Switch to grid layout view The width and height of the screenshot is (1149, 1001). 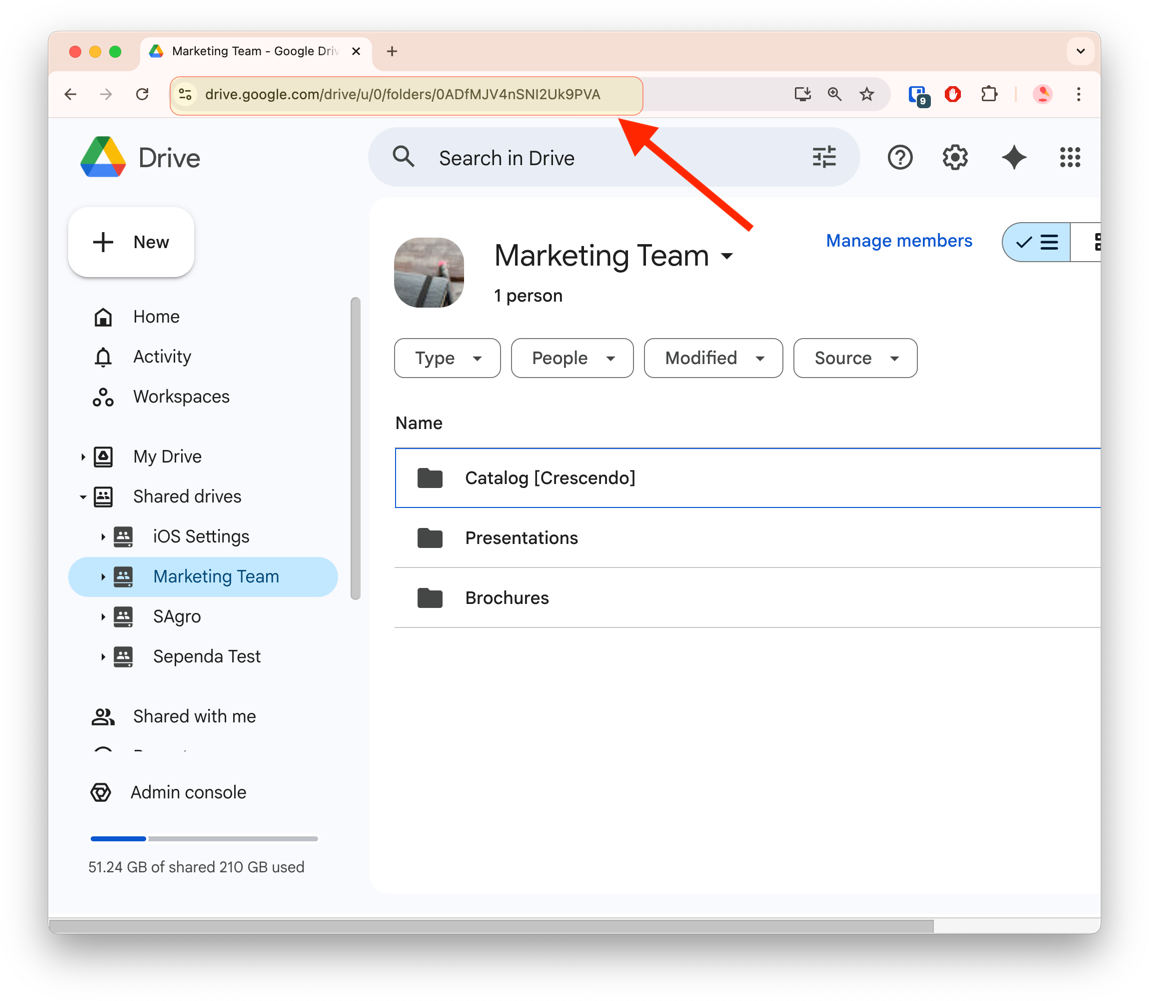click(1092, 242)
